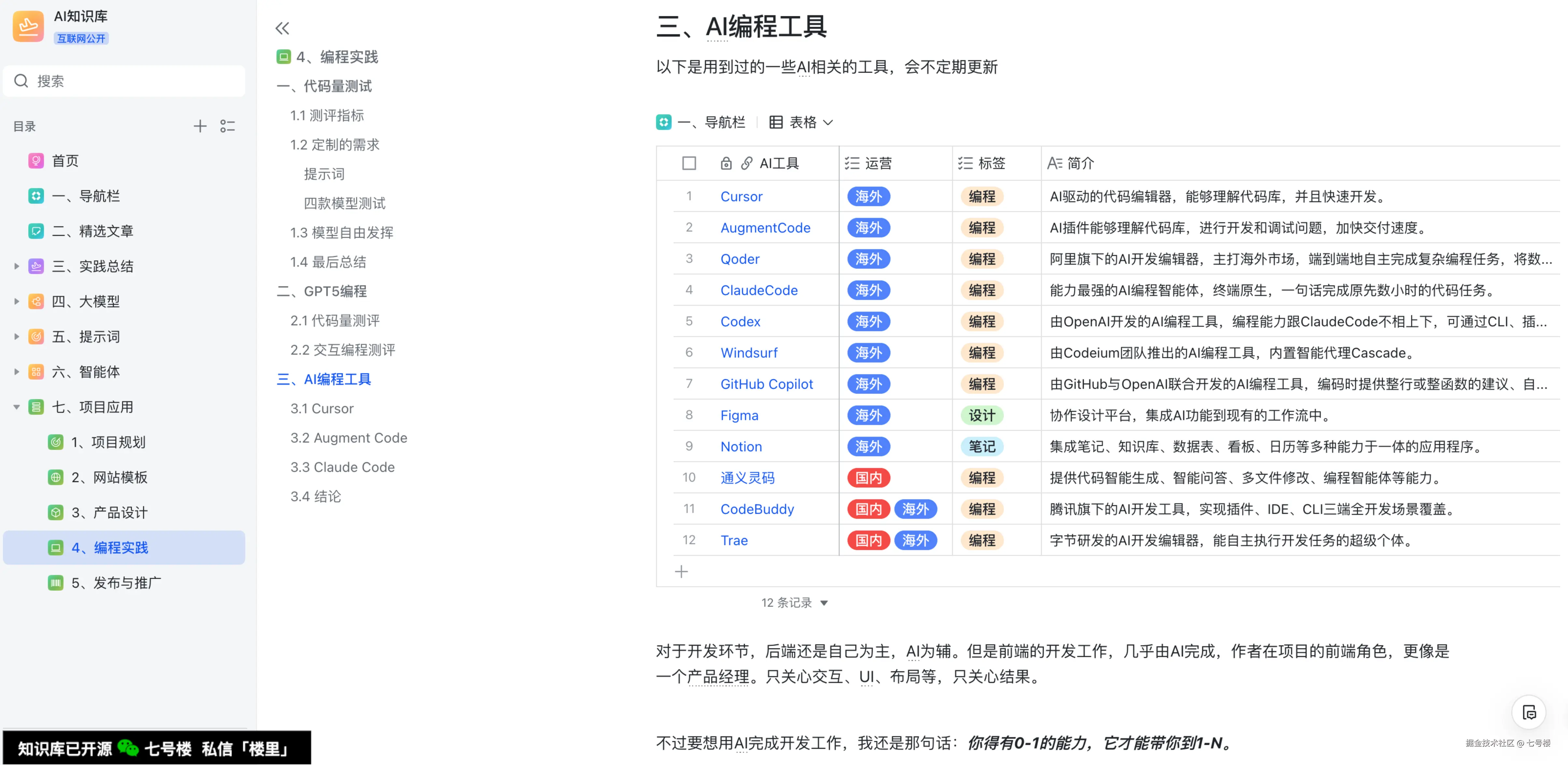Click the search magnifier icon in the sidebar
Viewport: 1568px width, 765px height.
[21, 80]
